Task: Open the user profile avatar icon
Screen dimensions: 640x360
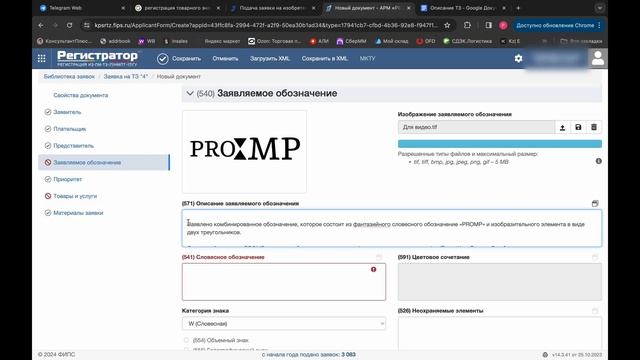Action: [598, 58]
